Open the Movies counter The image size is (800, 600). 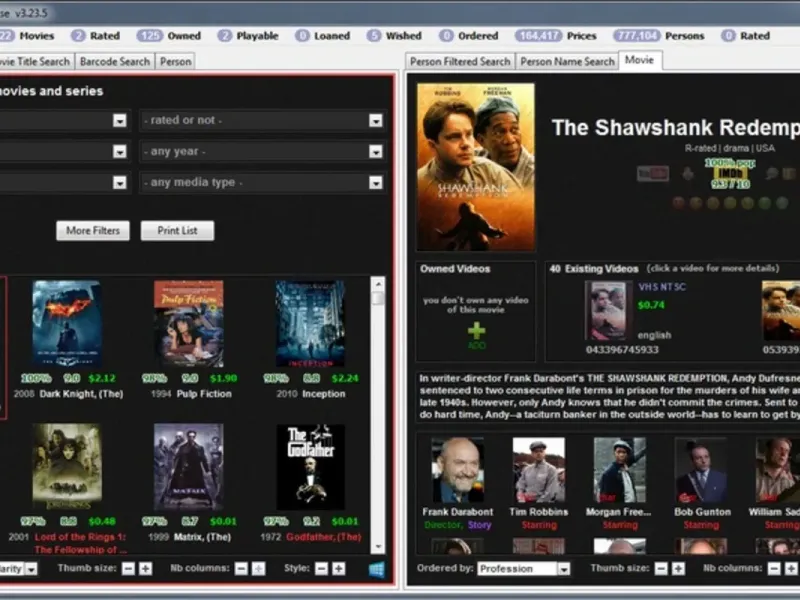coord(27,36)
